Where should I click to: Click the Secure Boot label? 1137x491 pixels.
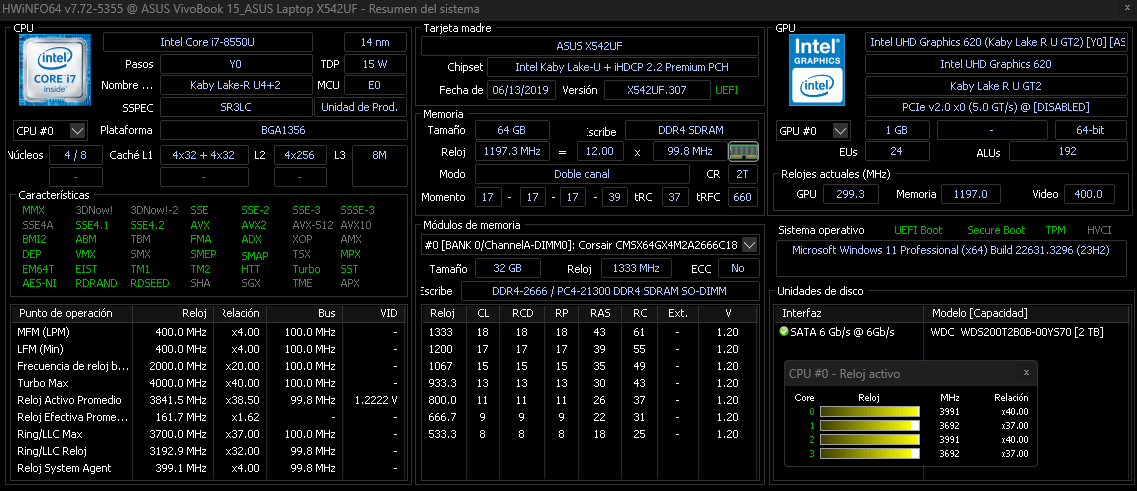(996, 230)
